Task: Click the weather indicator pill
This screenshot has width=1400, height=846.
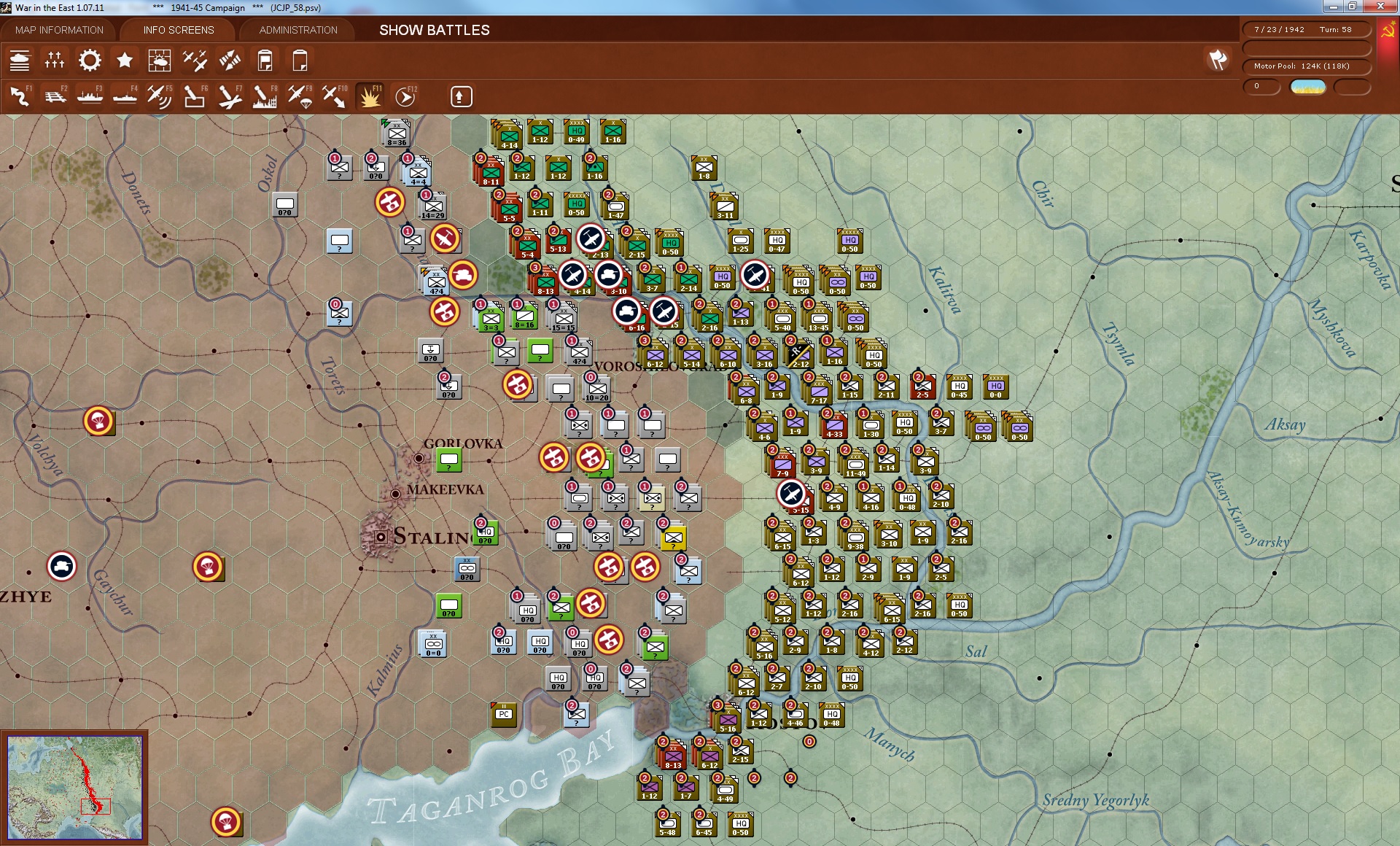Action: (1308, 87)
